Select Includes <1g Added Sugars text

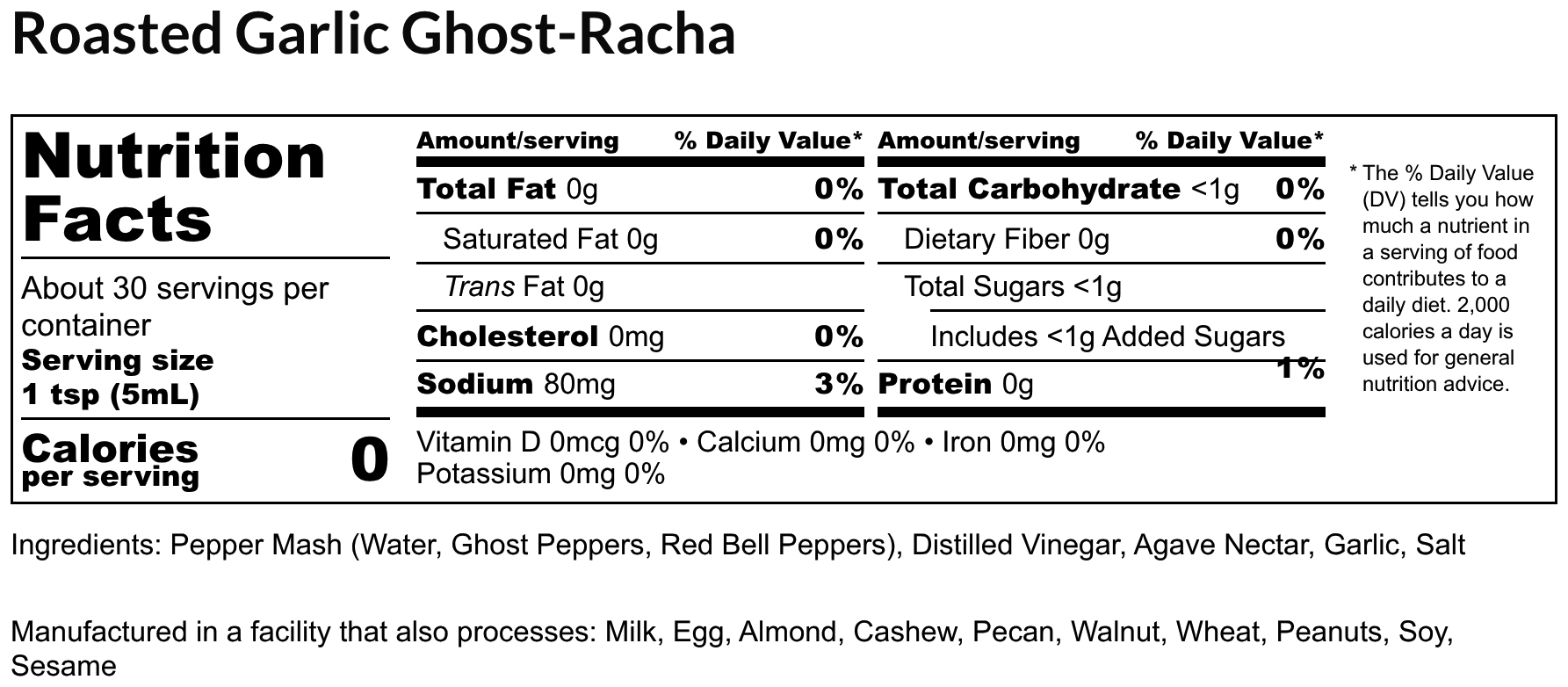click(x=1107, y=336)
